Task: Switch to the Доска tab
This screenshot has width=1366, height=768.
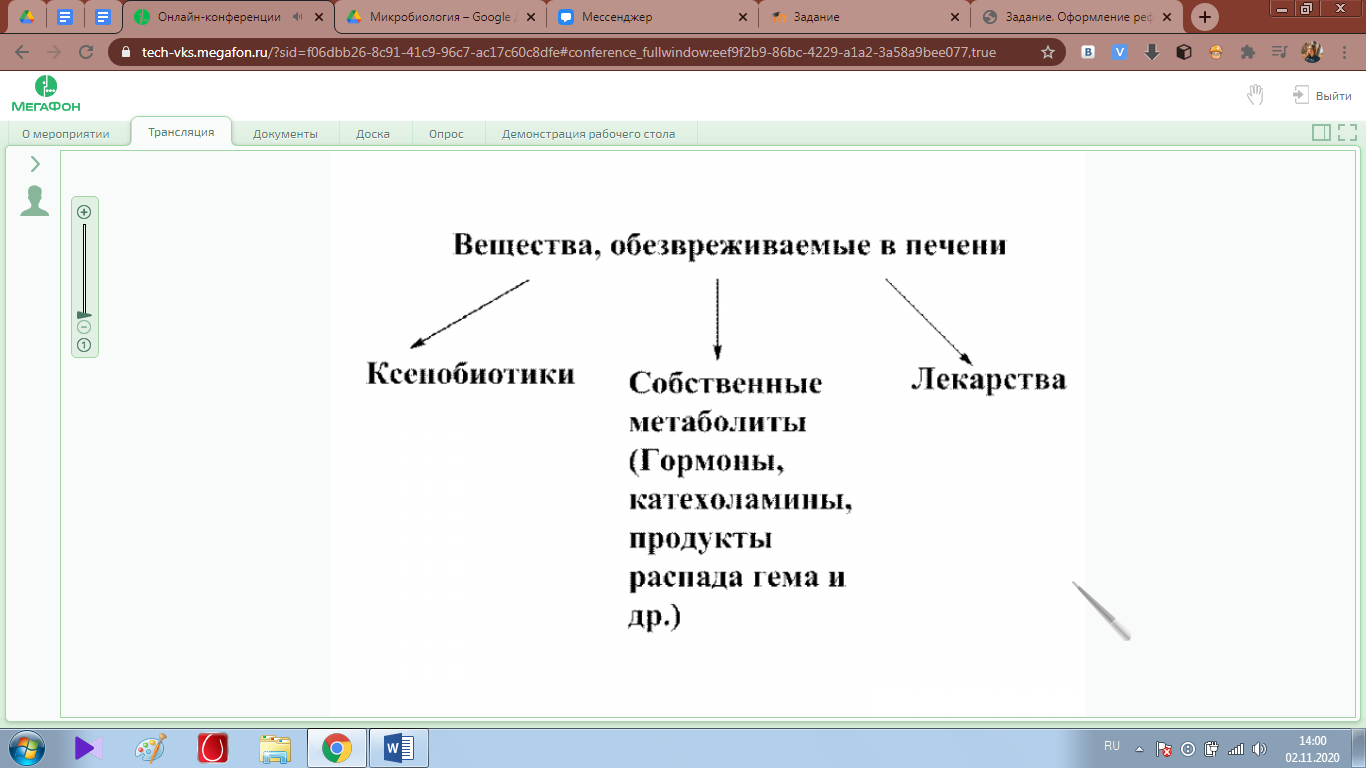Action: (373, 134)
